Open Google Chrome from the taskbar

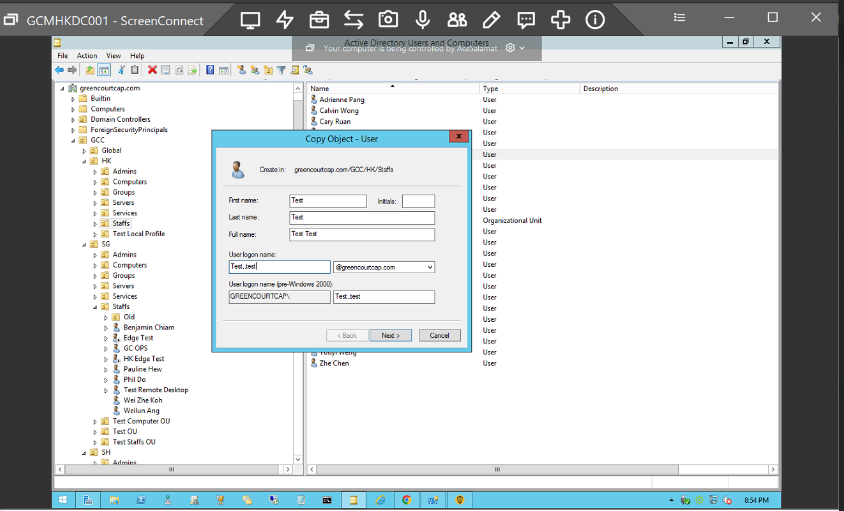406,500
